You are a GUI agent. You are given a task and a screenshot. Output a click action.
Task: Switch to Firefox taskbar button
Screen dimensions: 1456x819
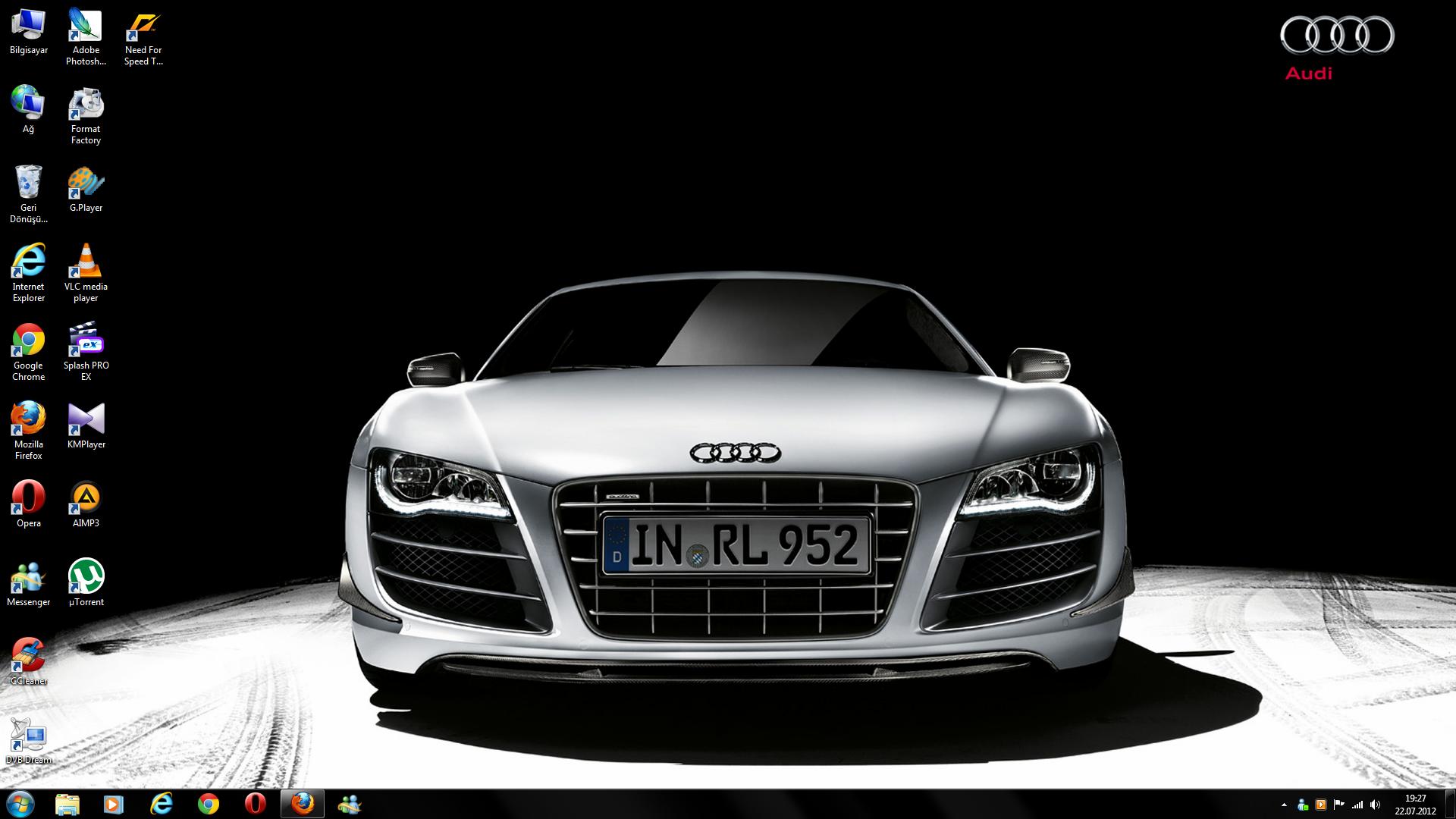click(x=303, y=804)
